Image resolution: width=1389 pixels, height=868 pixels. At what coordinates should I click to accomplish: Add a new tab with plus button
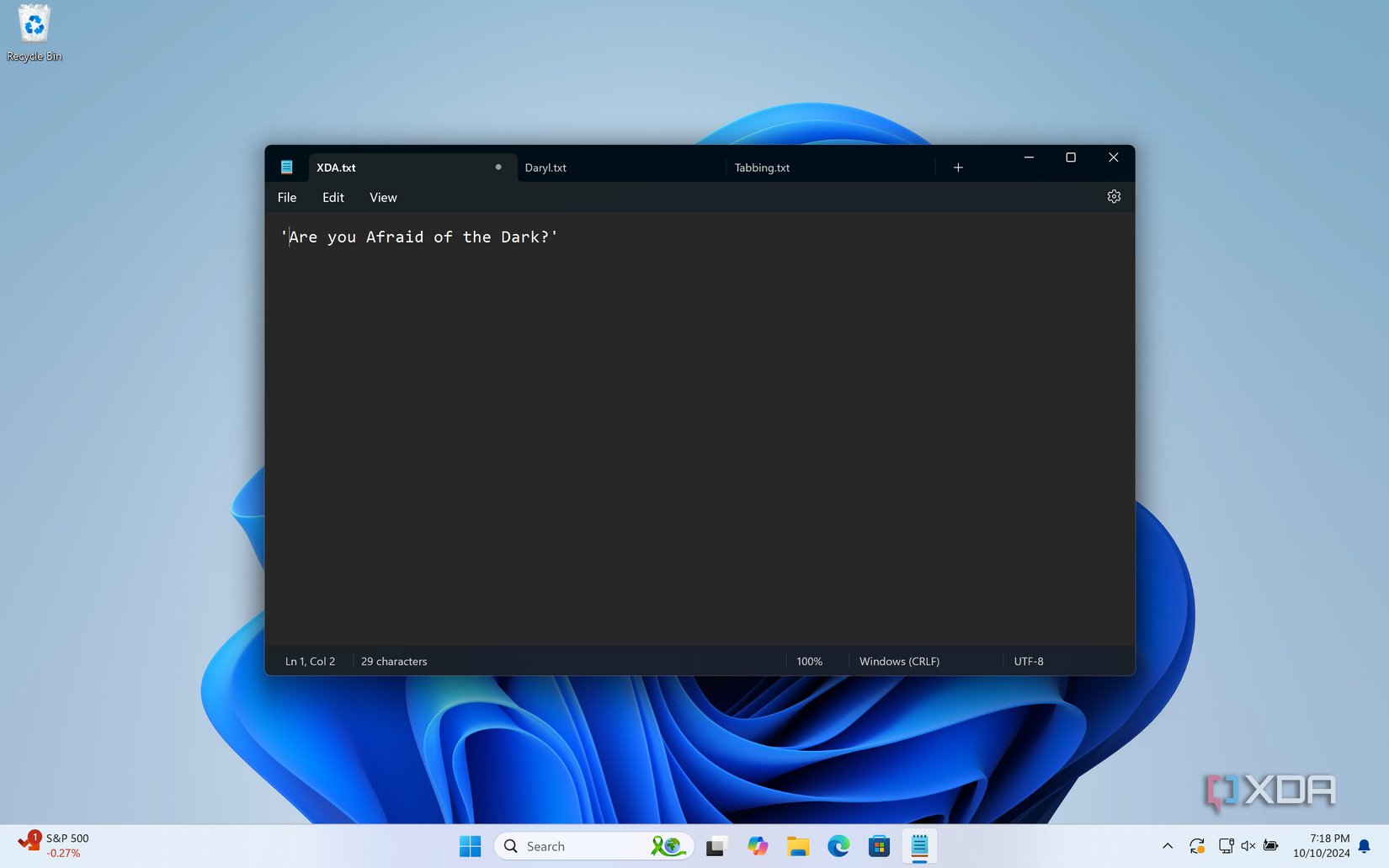point(958,168)
